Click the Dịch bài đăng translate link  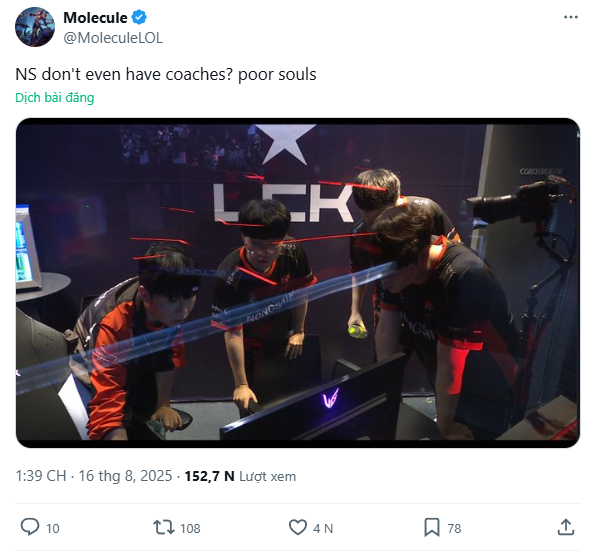(x=54, y=98)
